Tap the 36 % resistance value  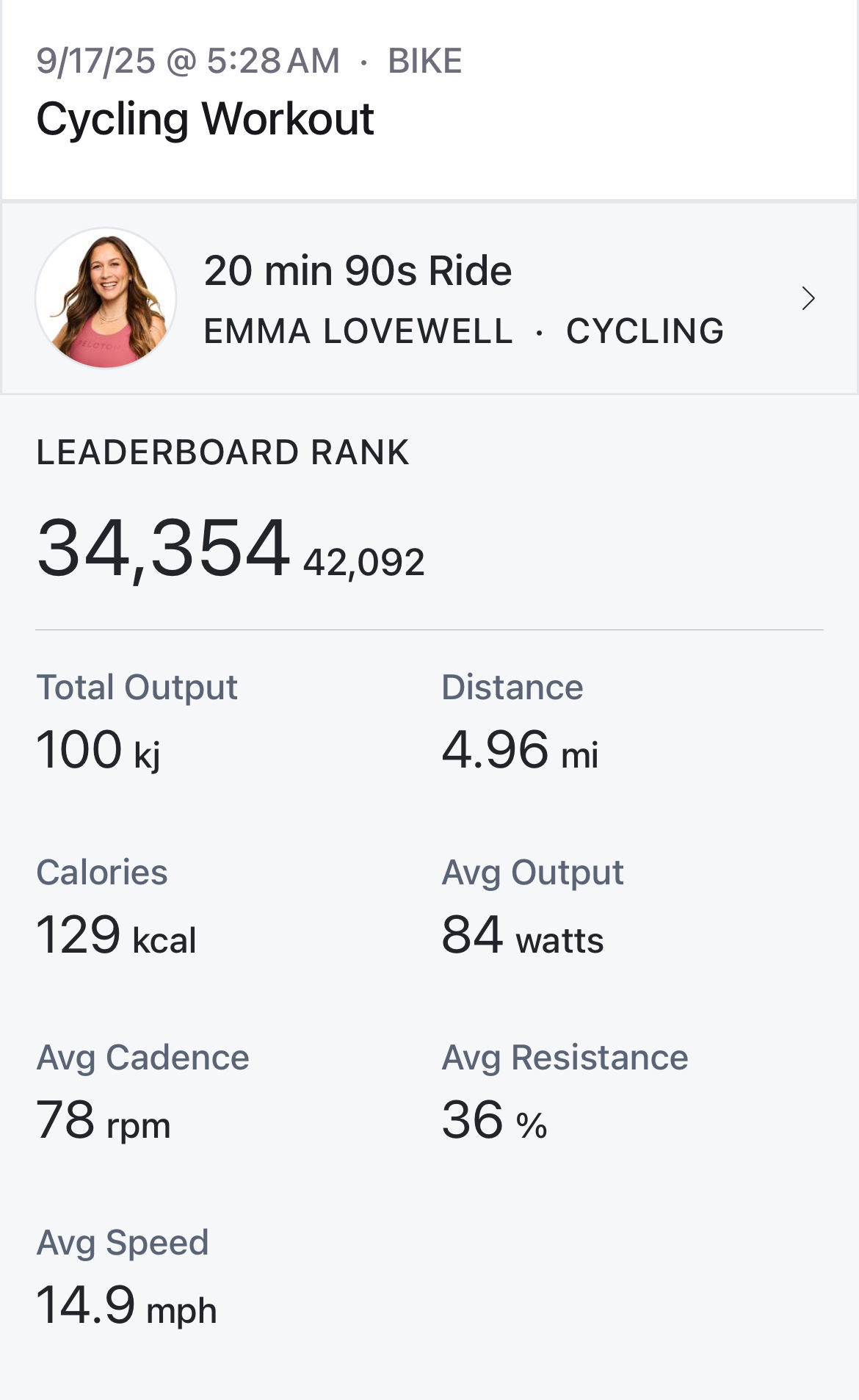494,1121
